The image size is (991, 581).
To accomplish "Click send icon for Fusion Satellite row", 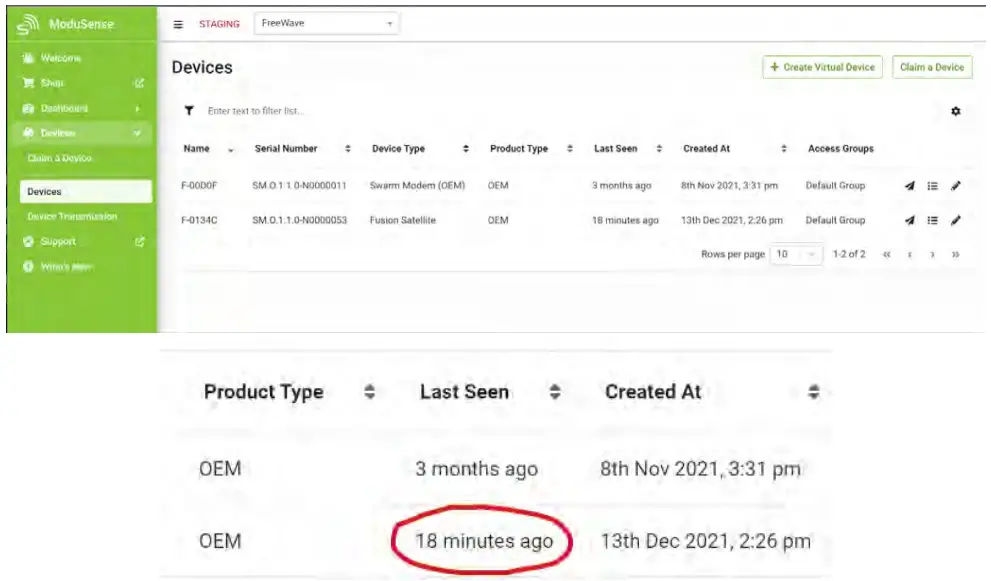I will coord(910,220).
